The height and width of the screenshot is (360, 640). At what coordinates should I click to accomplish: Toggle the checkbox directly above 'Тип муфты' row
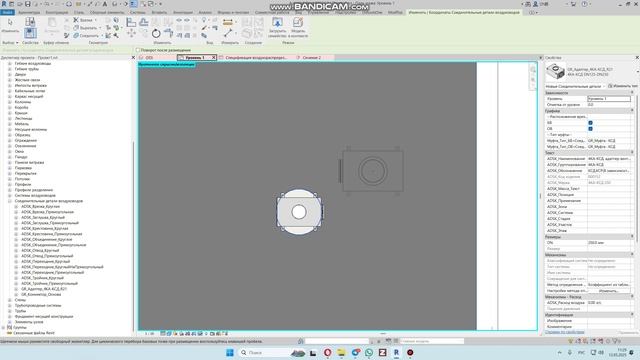pos(590,129)
